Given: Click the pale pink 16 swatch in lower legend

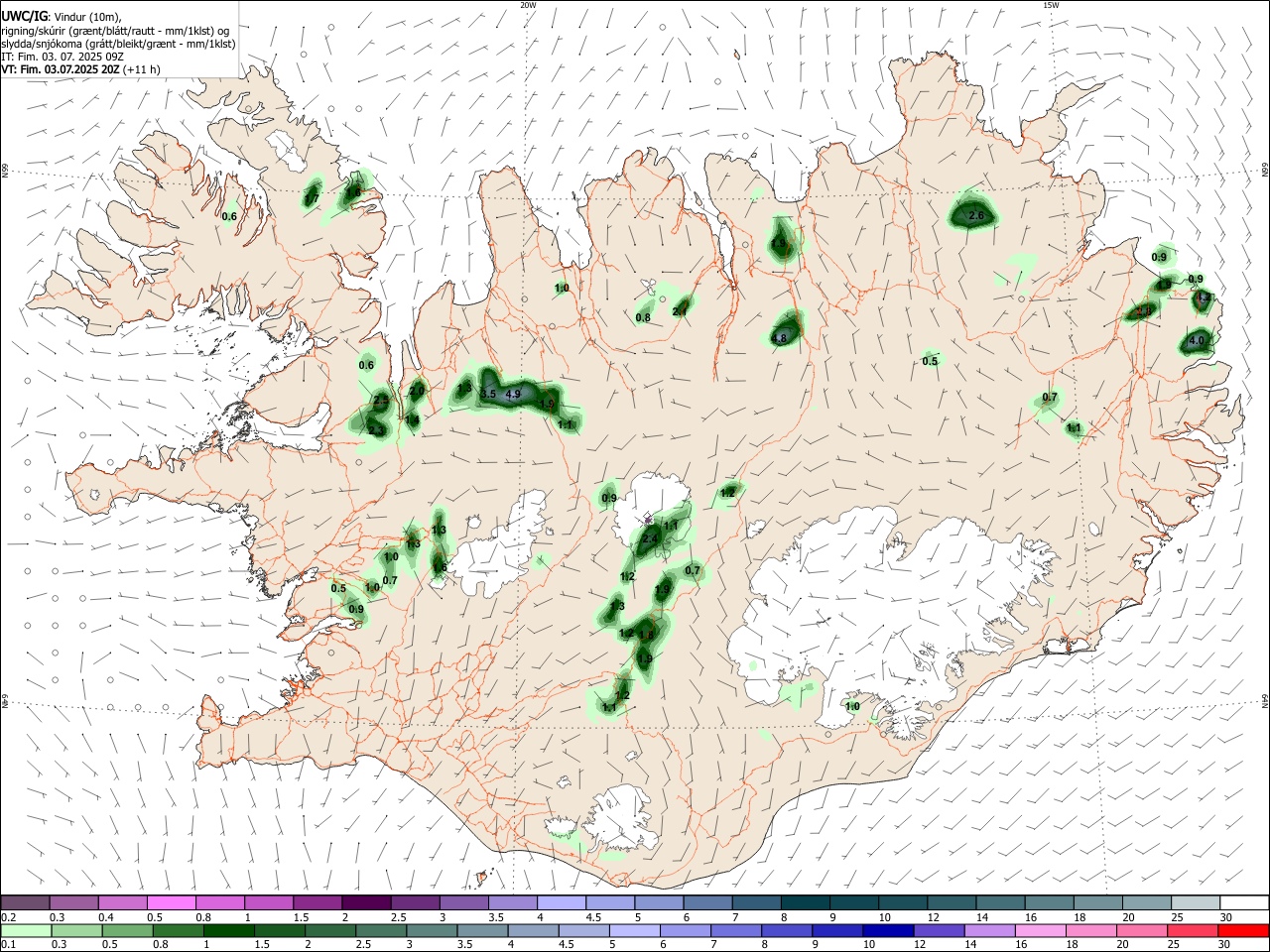Looking at the screenshot, I should click(x=1040, y=930).
